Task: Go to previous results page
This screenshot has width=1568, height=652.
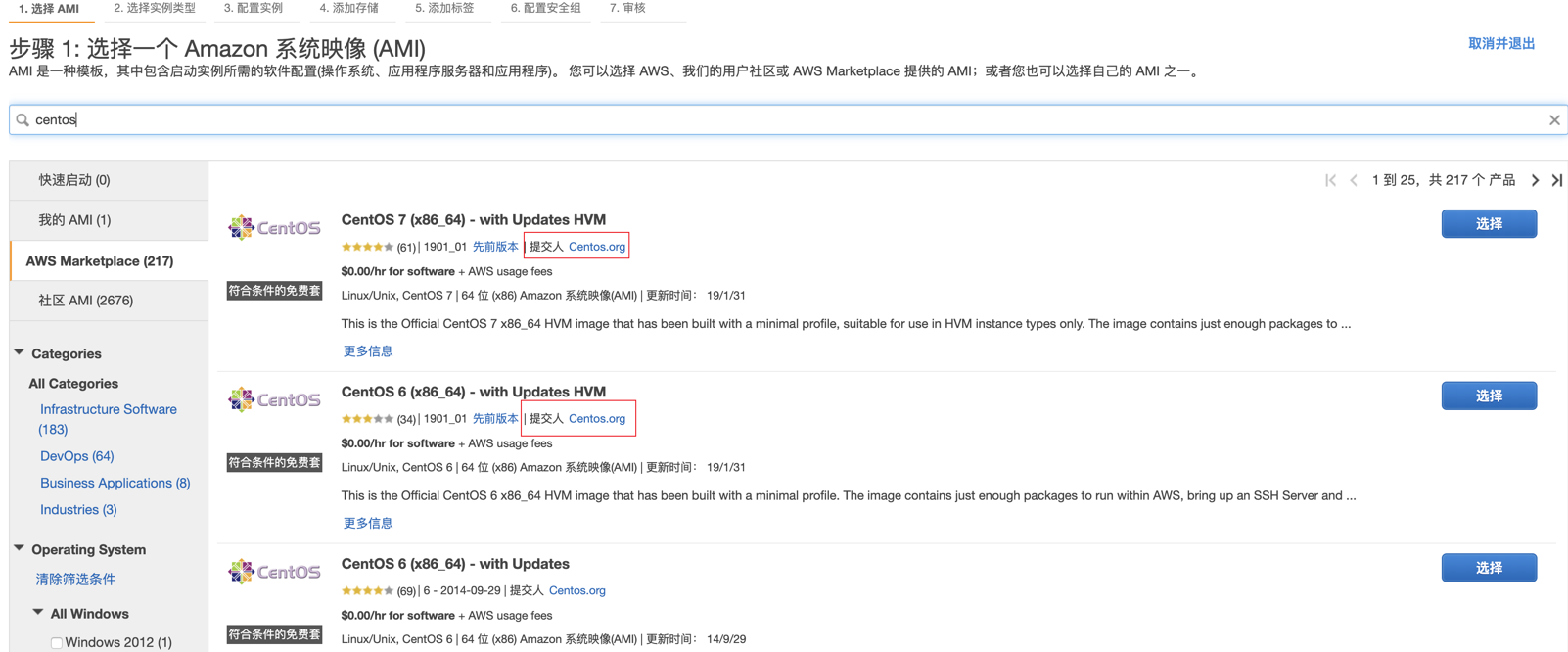Action: (1354, 180)
